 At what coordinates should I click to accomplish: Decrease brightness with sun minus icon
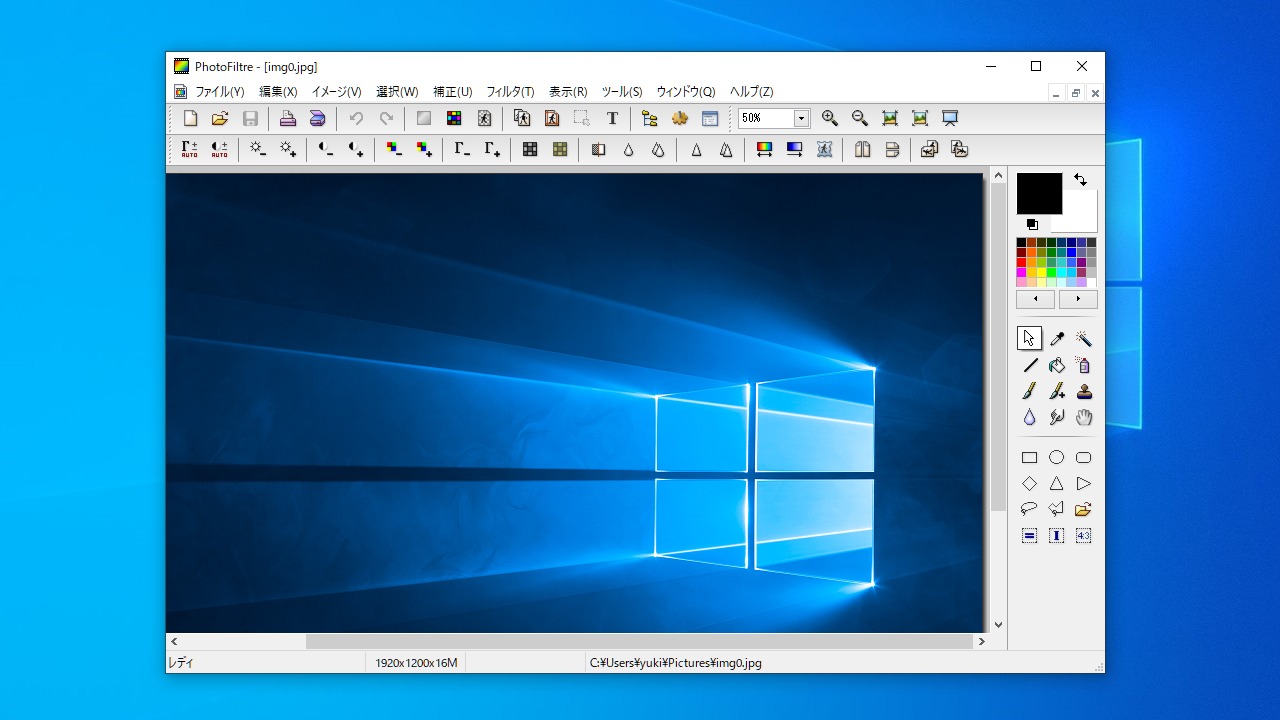click(258, 149)
